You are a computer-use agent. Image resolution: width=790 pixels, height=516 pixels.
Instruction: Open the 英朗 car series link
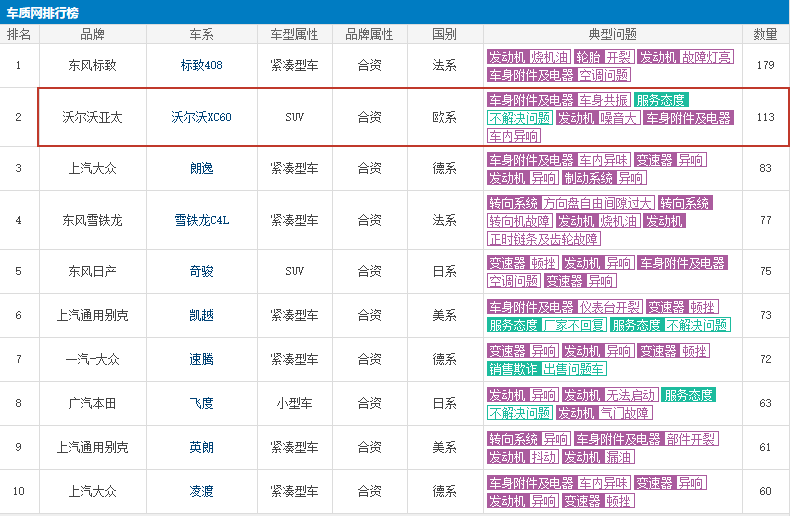202,447
